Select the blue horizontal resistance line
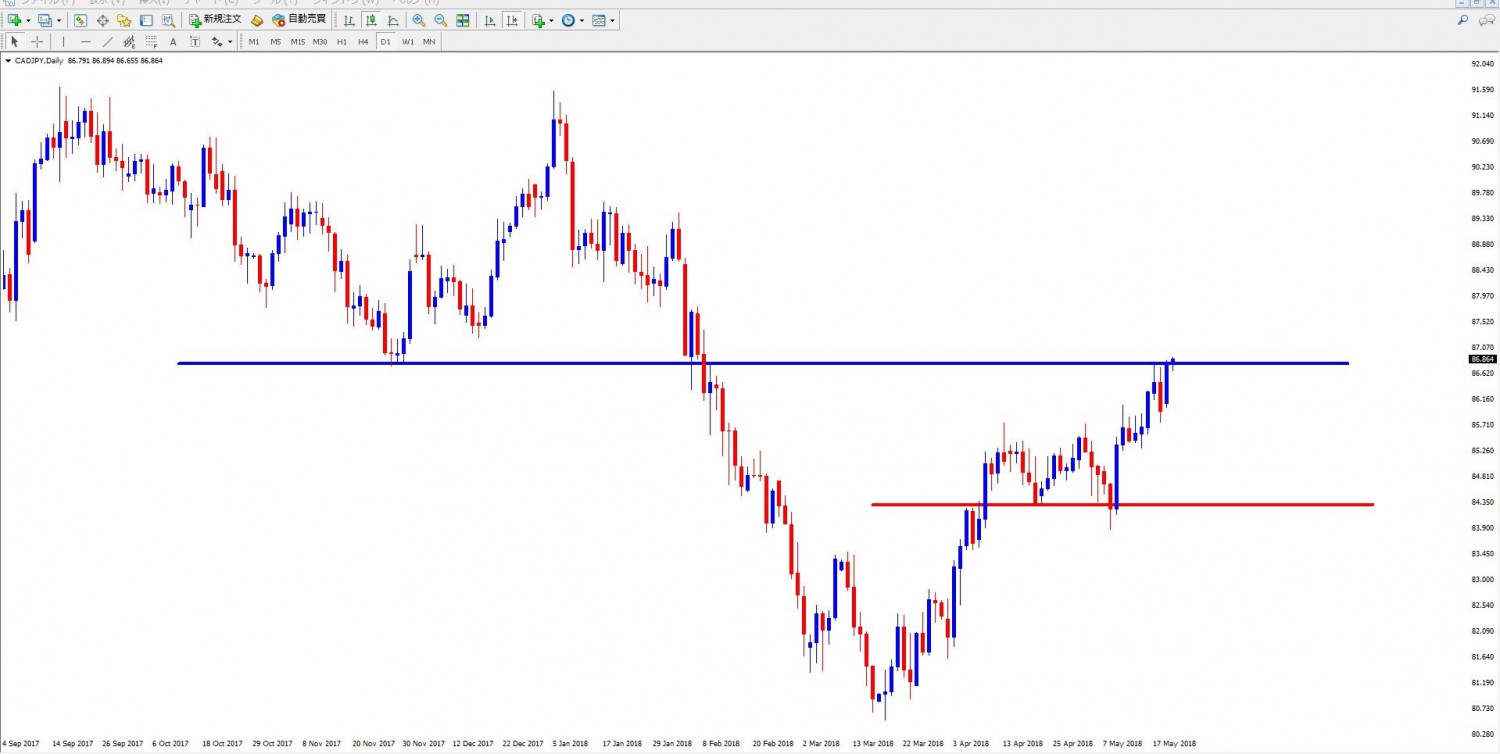The image size is (1500, 754). click(x=762, y=363)
